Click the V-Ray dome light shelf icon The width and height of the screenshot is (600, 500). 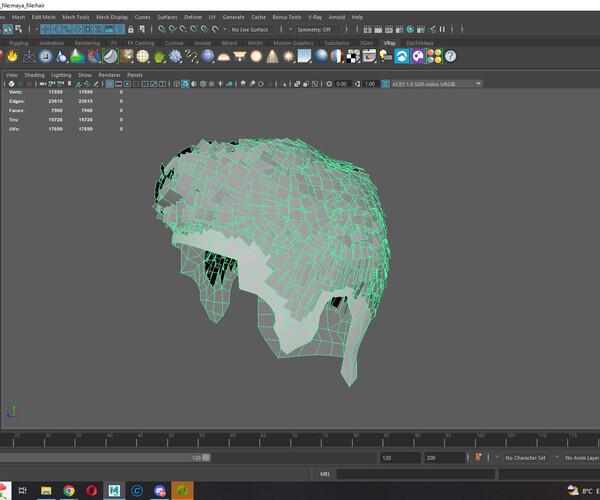223,56
